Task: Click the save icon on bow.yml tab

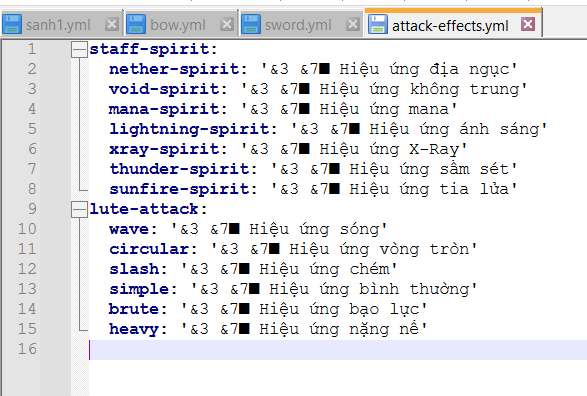Action: [x=136, y=24]
